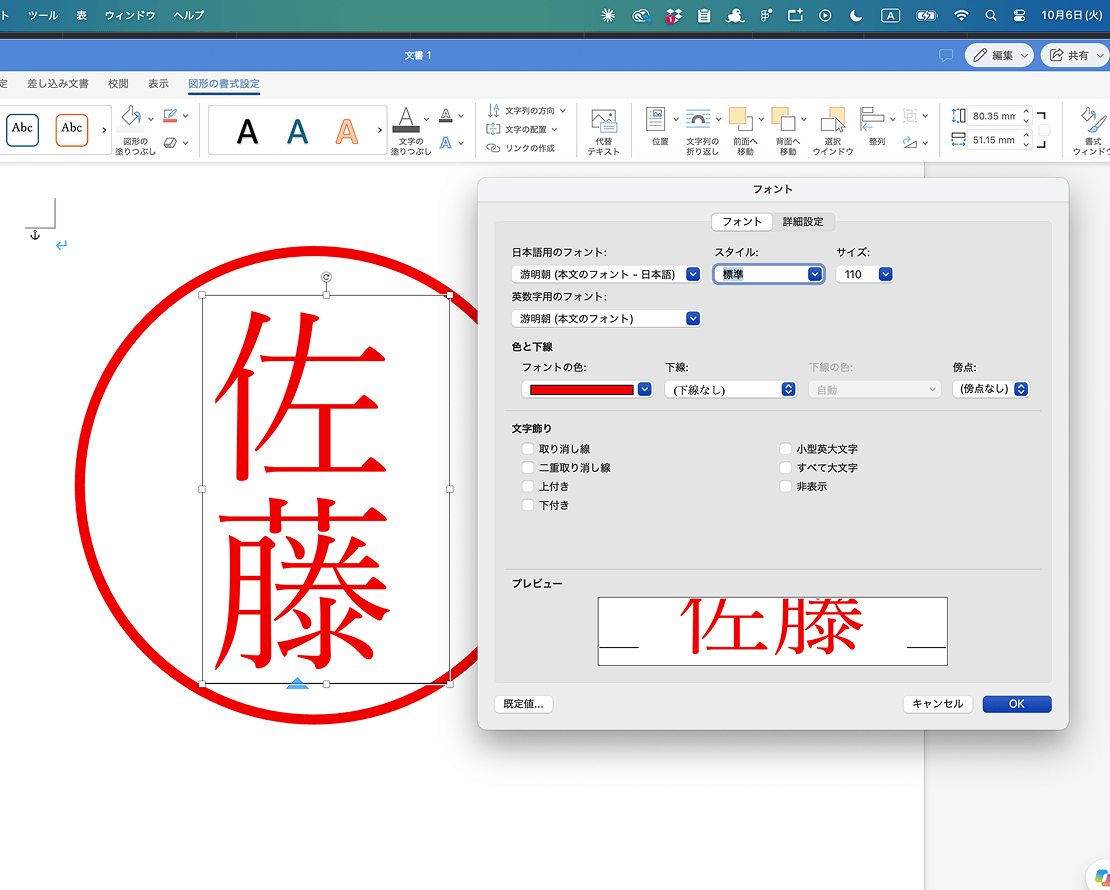
Task: Click the shape effects eraser-like icon
Action: (170, 143)
